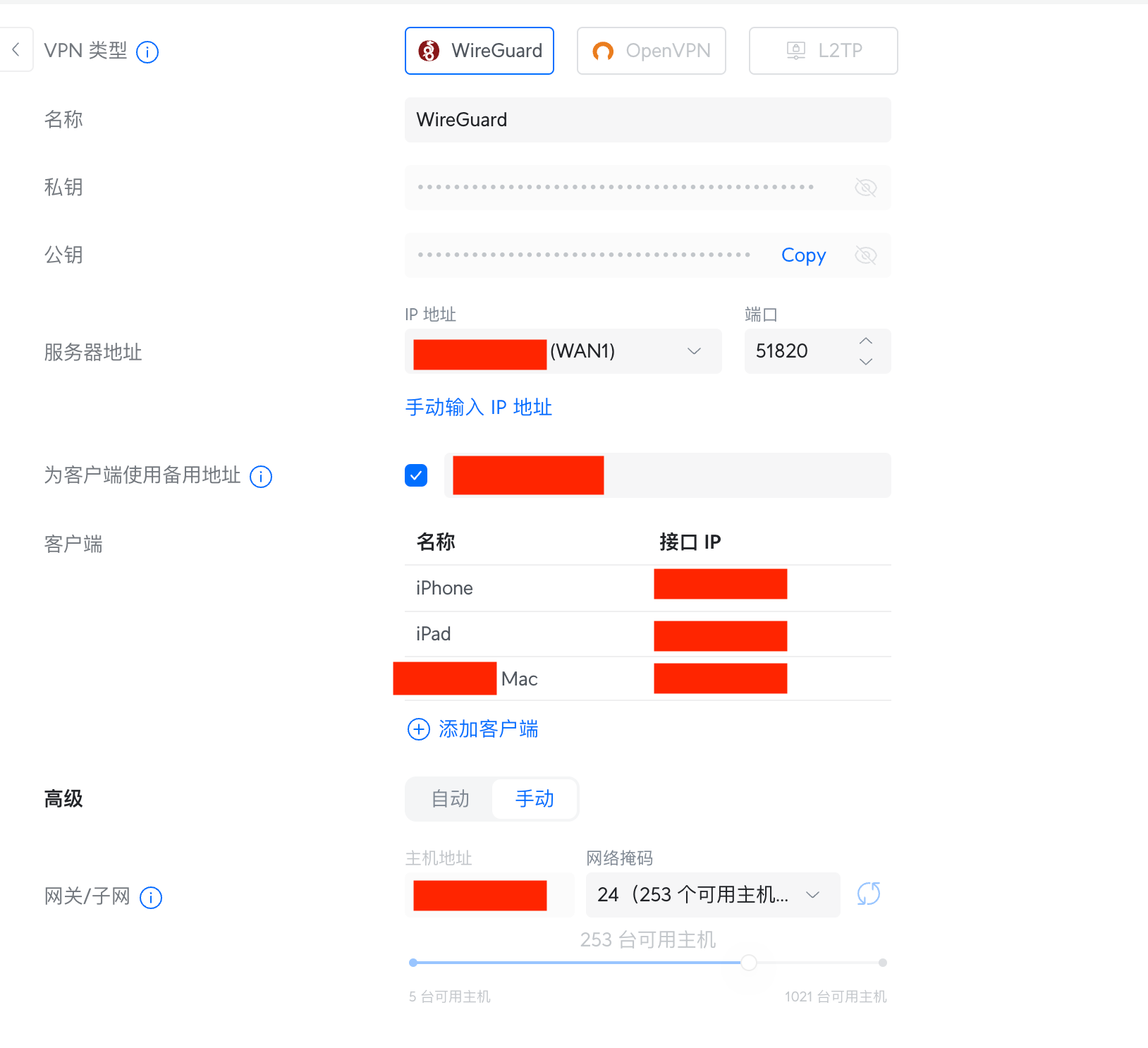Switch advanced mode to 自动

pyautogui.click(x=450, y=799)
